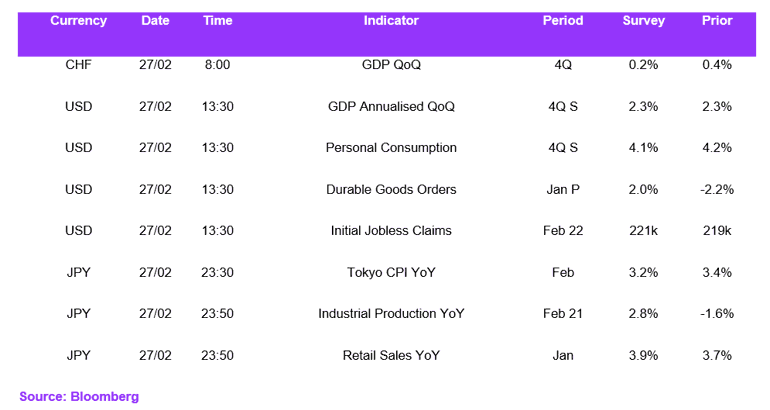This screenshot has width=770, height=410.
Task: Click the Indicator column header
Action: click(391, 21)
